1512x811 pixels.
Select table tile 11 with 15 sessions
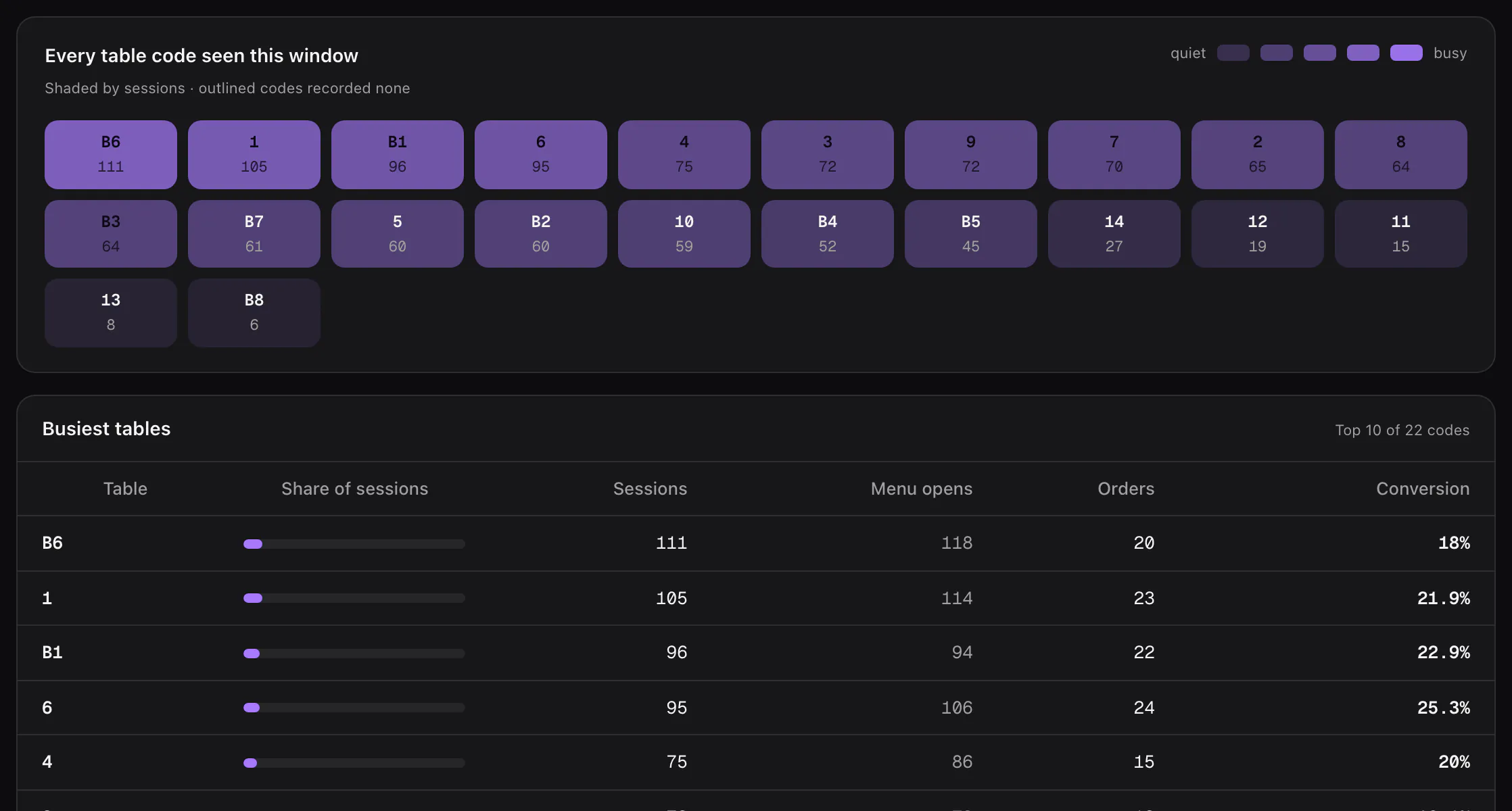[1401, 234]
